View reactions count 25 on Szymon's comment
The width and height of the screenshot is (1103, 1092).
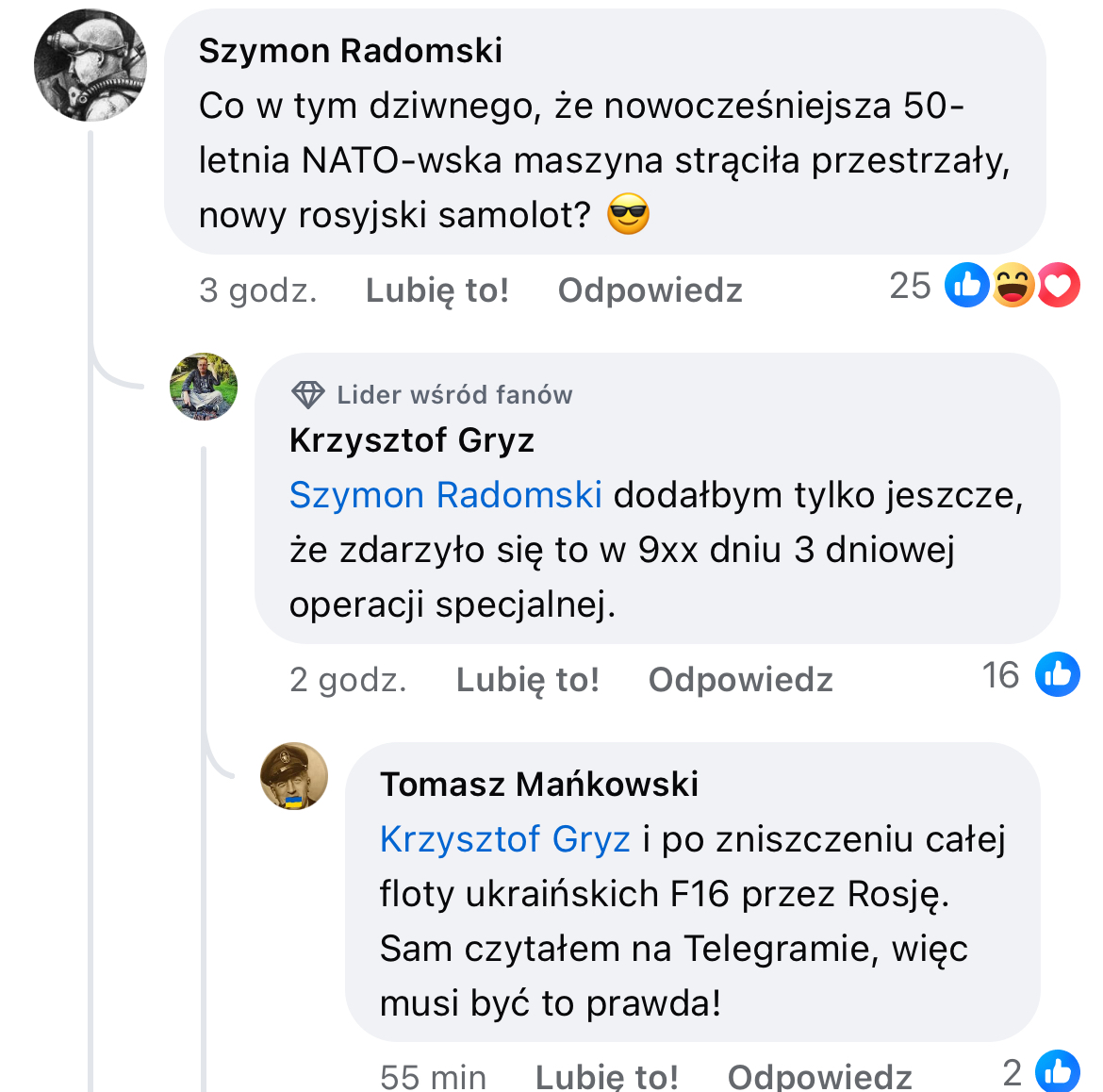pos(910,286)
